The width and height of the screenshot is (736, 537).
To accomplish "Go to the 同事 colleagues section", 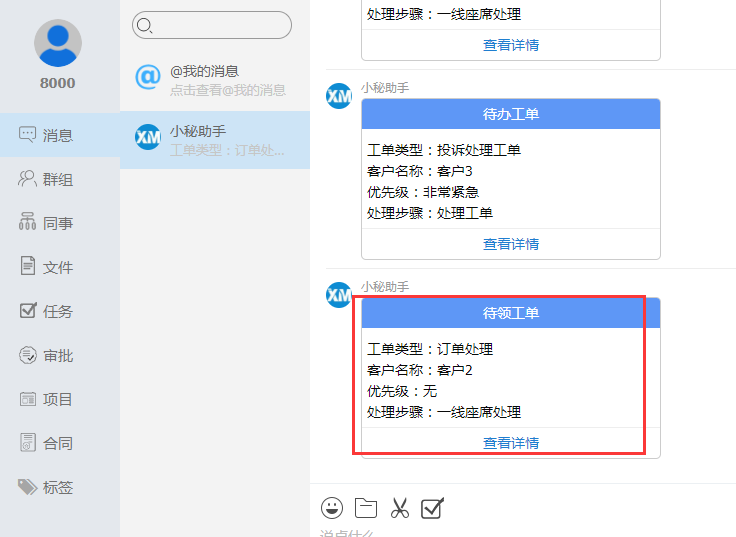I will [x=58, y=224].
